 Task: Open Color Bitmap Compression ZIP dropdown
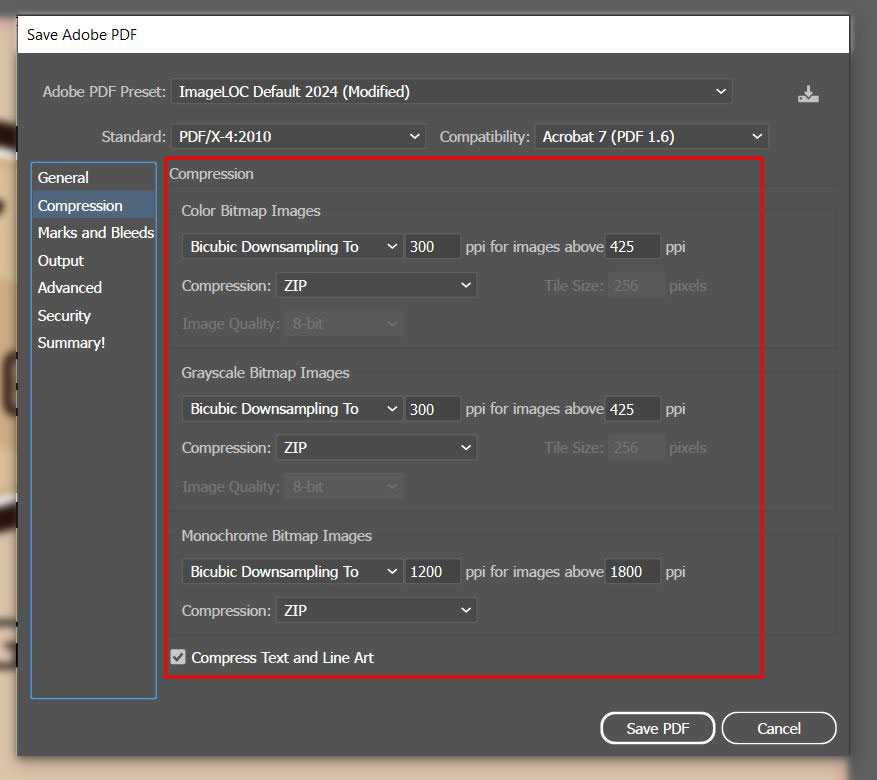376,286
